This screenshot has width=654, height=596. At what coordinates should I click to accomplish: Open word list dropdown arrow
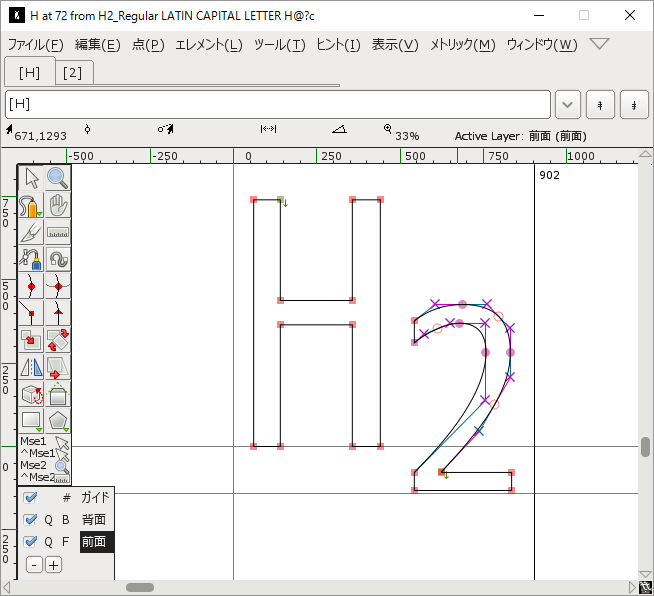[x=568, y=105]
